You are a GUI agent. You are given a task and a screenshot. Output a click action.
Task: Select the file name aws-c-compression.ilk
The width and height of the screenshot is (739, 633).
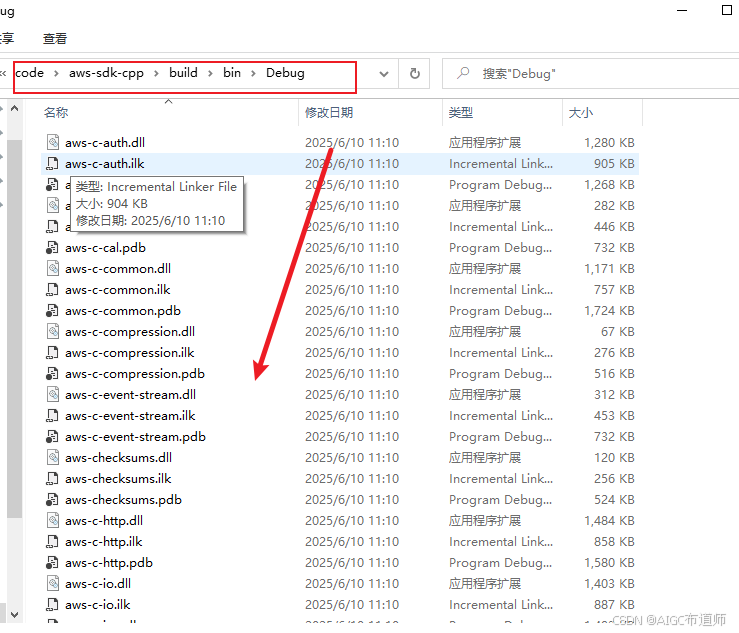130,353
